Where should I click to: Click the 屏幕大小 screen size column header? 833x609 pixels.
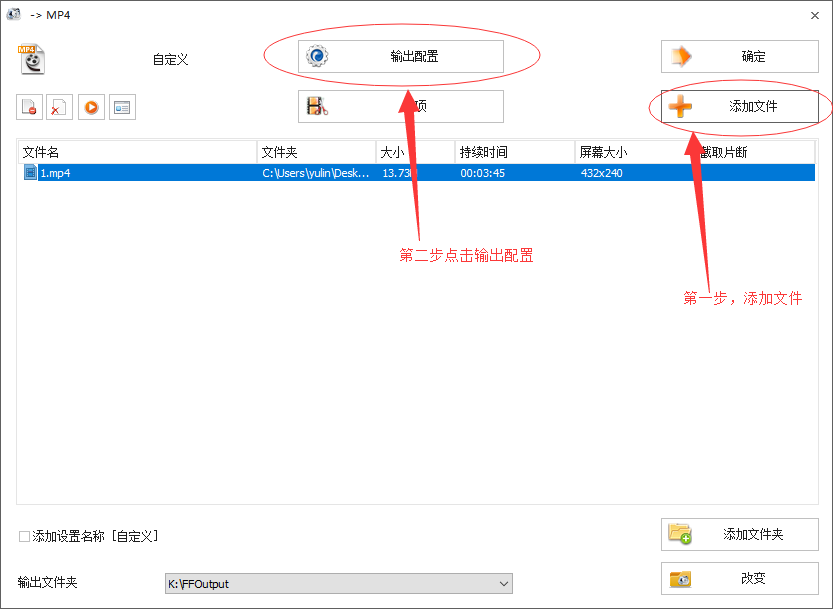[633, 152]
